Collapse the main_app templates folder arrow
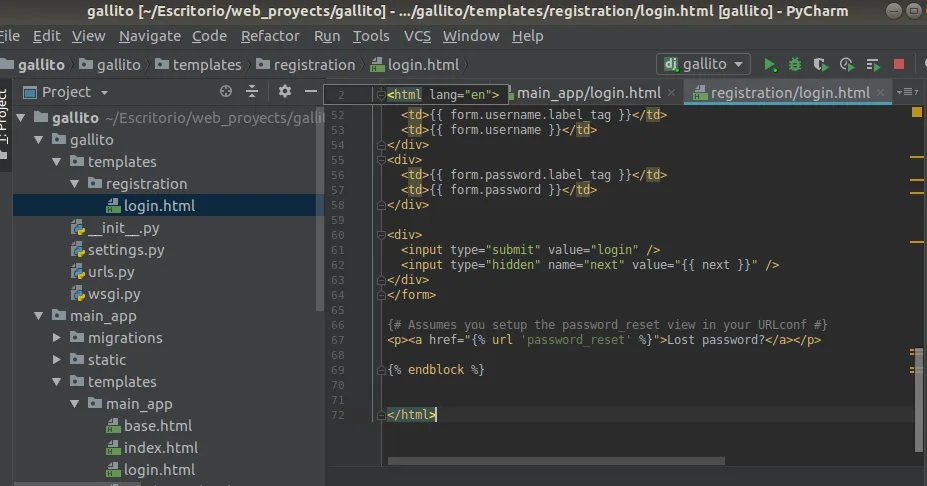 pyautogui.click(x=57, y=382)
